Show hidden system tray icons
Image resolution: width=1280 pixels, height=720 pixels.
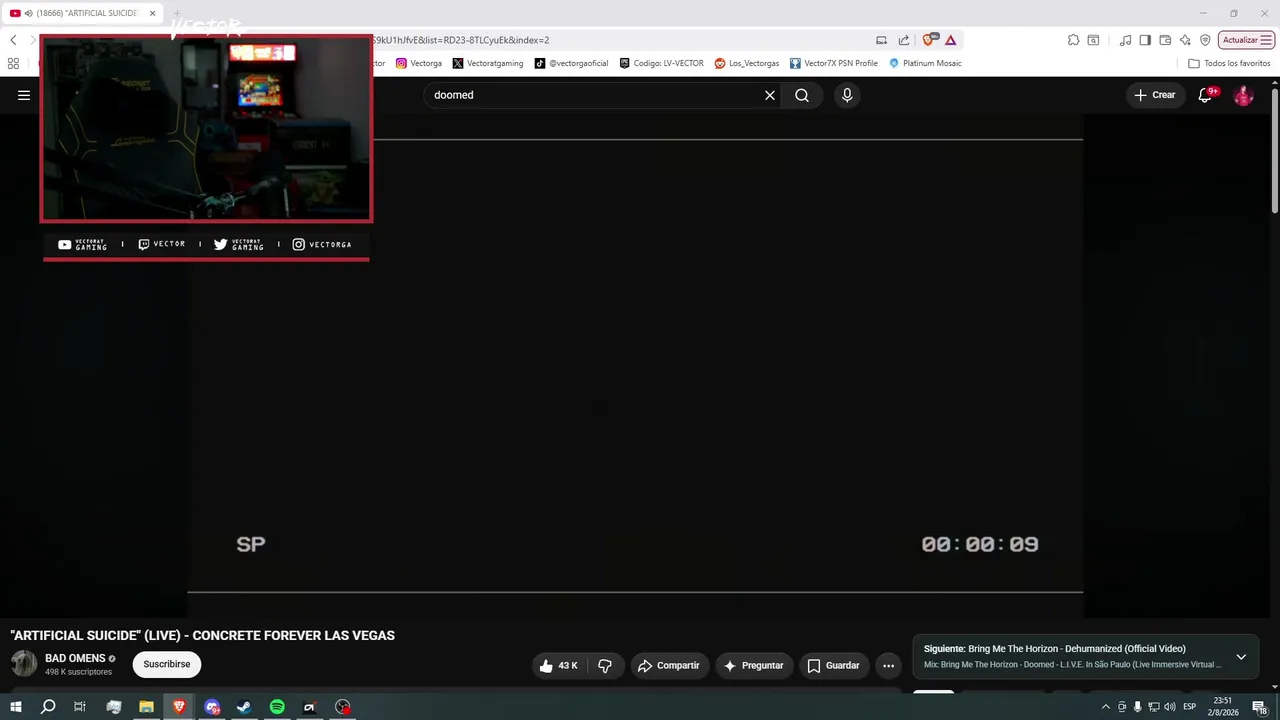point(1105,707)
